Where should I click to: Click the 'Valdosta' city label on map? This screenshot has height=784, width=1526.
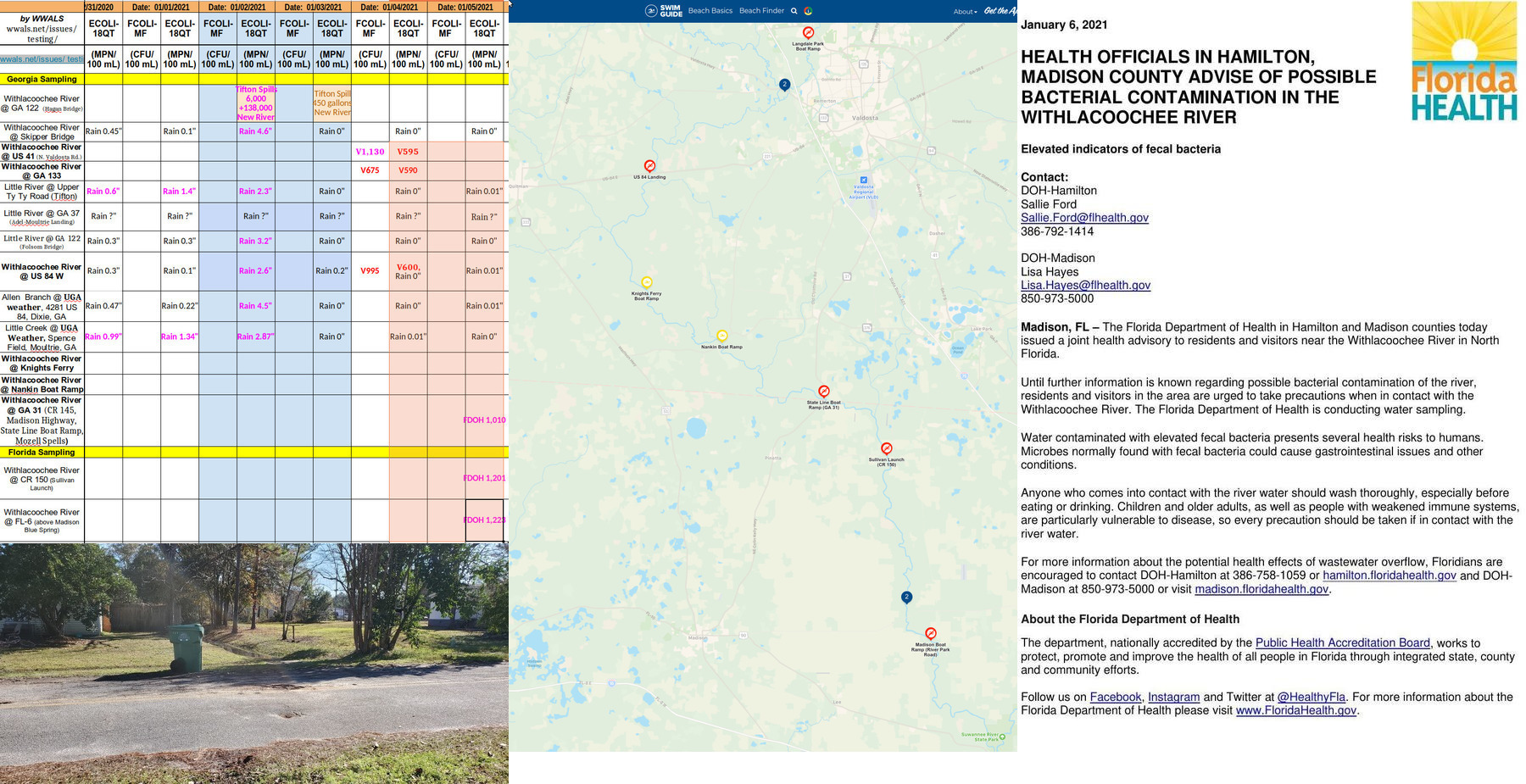coord(865,118)
